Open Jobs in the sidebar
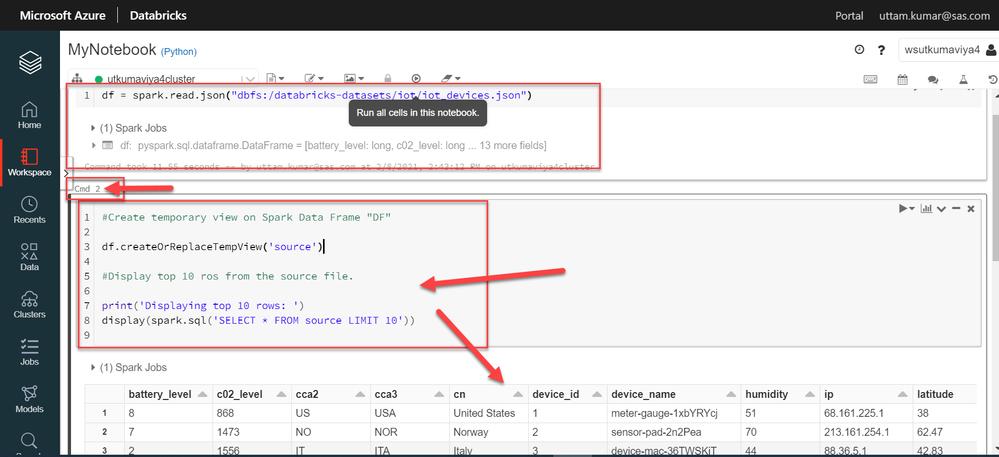The image size is (999, 457). tap(29, 352)
